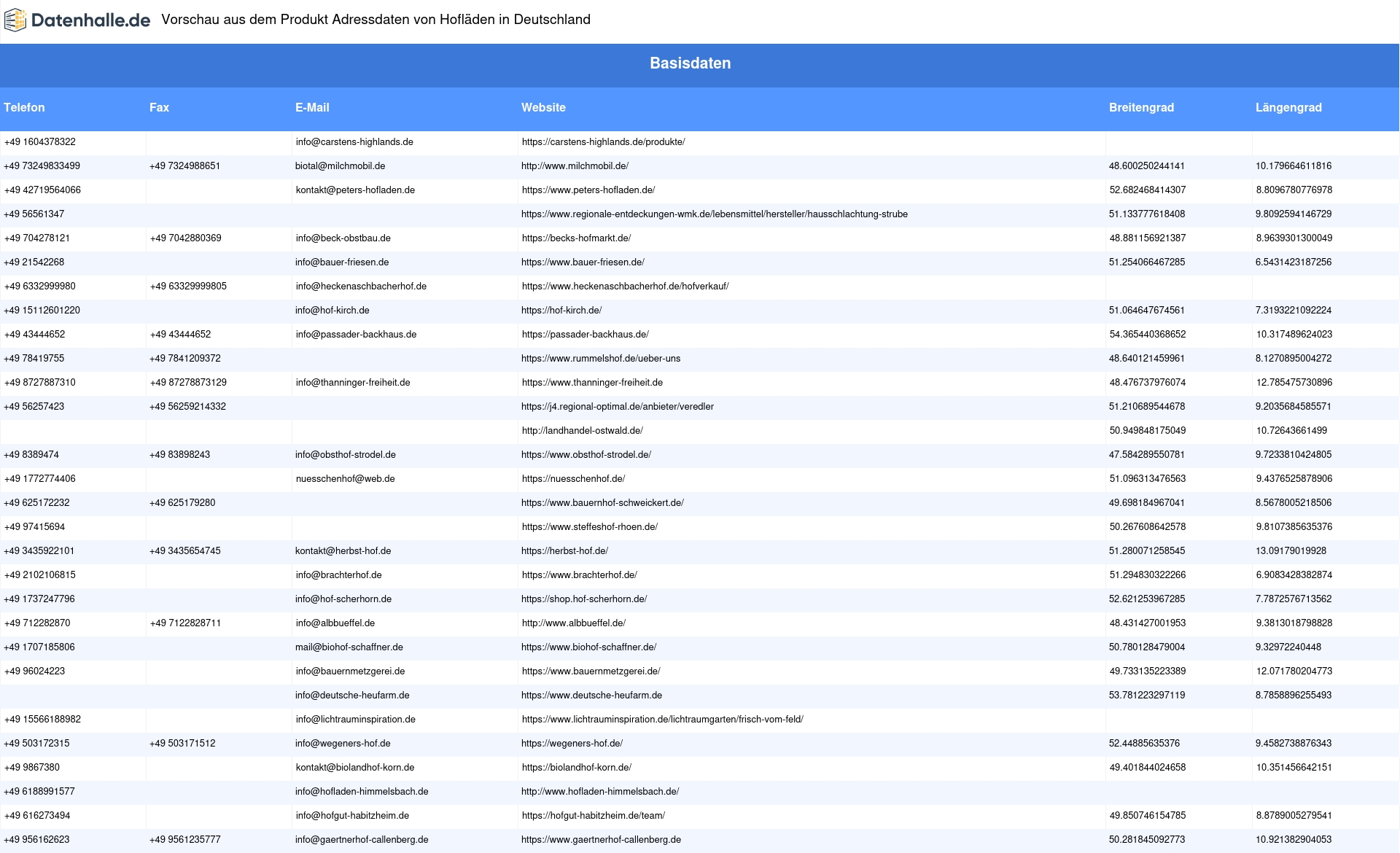Click the Längengrad column header
The image size is (1400, 853).
[x=1288, y=107]
